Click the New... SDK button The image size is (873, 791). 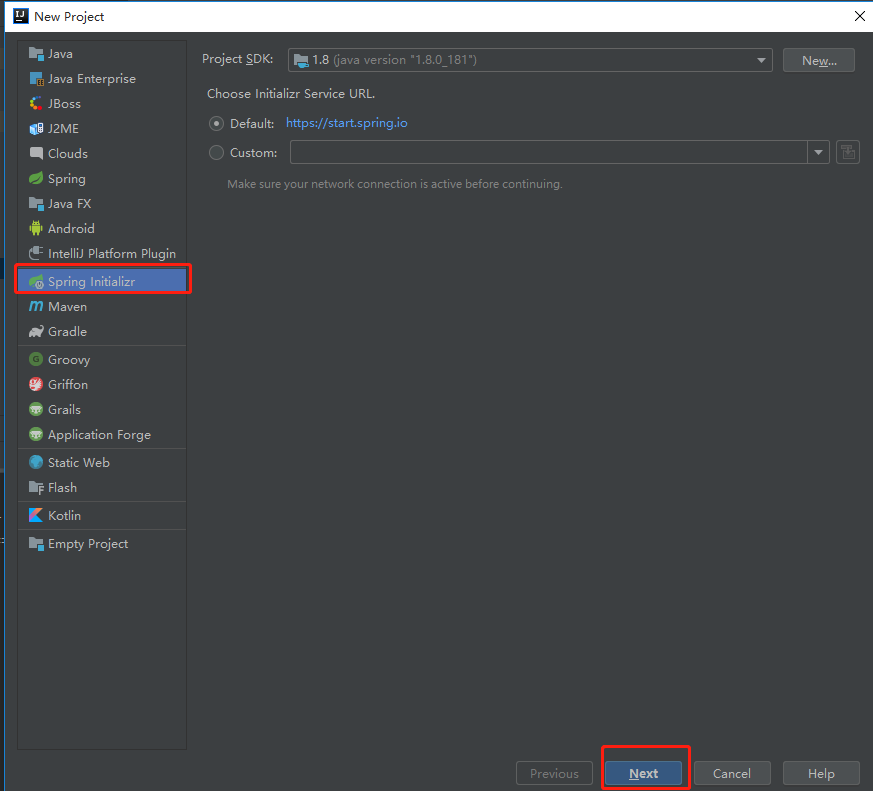819,60
